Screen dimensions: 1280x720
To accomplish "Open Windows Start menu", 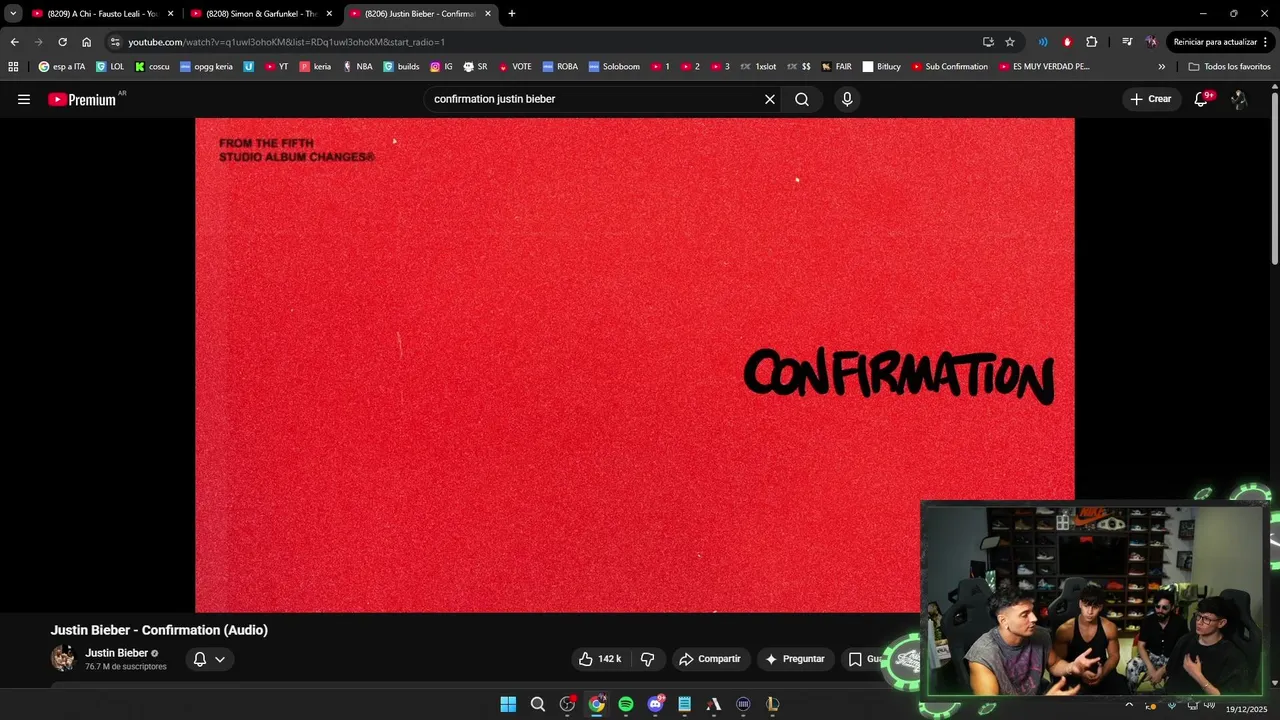I will coord(508,704).
